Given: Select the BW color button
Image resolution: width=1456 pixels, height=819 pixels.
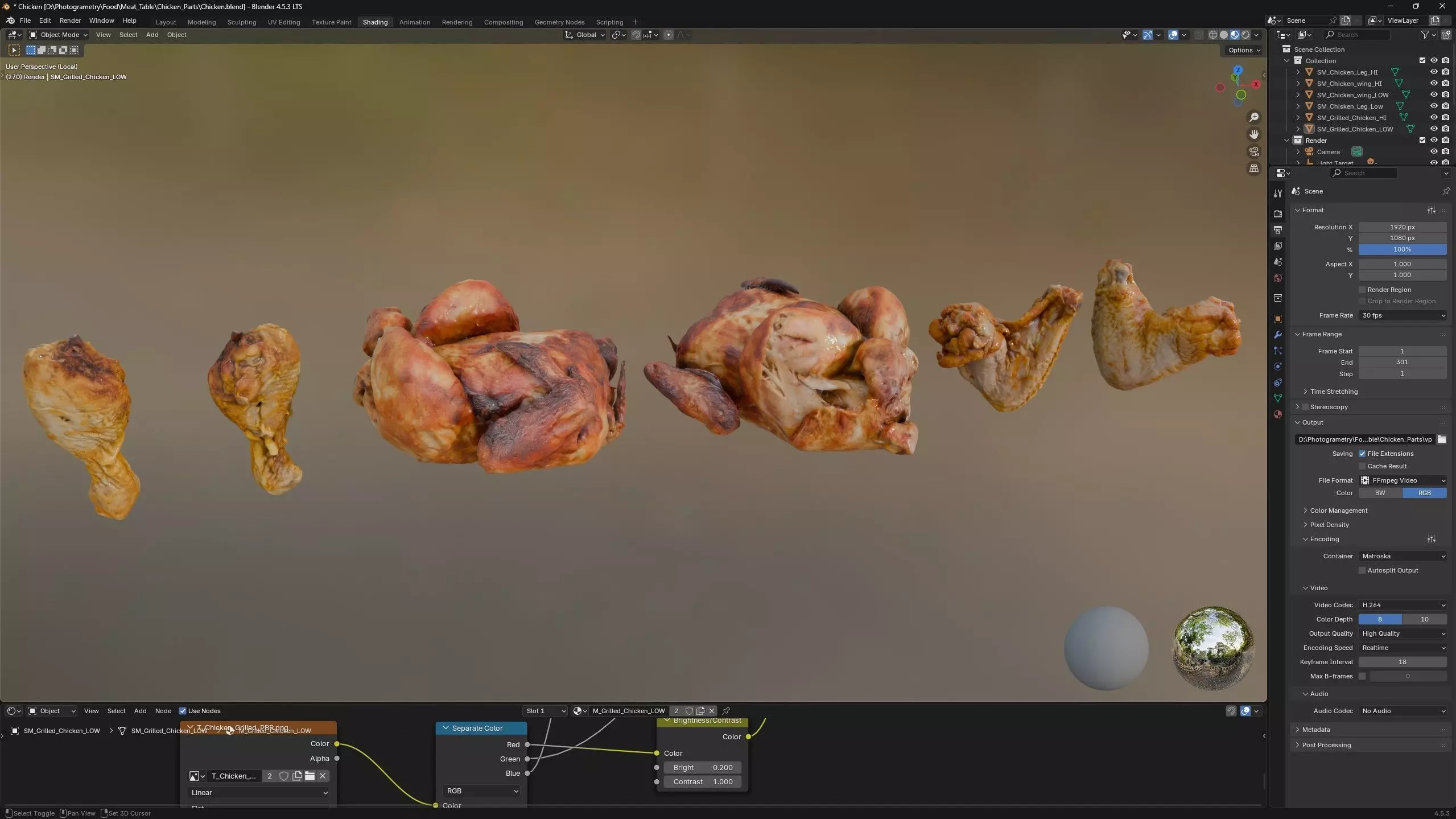Looking at the screenshot, I should pyautogui.click(x=1380, y=493).
